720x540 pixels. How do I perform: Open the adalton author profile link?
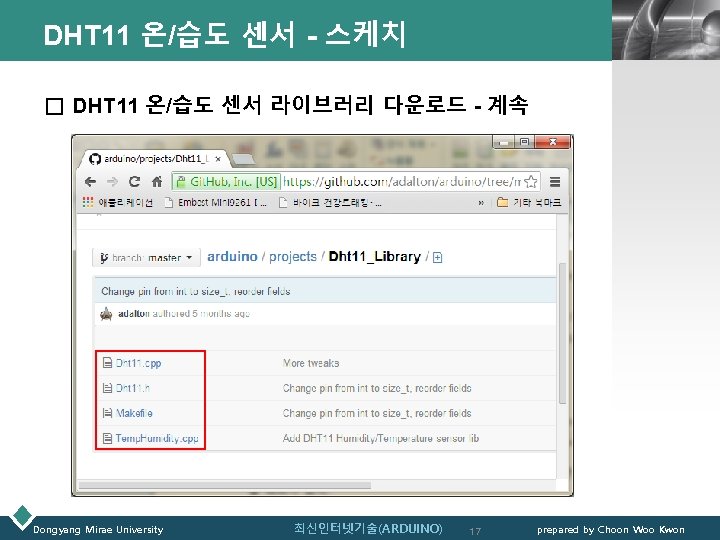(134, 314)
